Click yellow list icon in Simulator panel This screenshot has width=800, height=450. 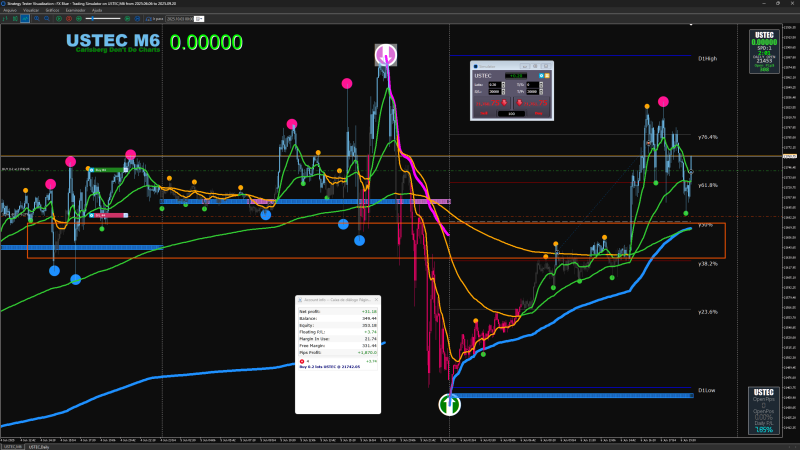(547, 76)
